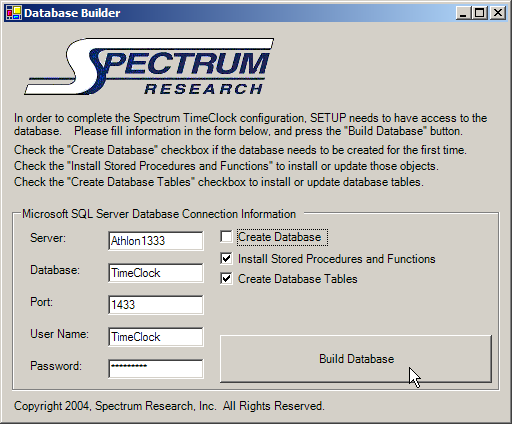Screen dimensions: 512x424
Task: Click the Database Builder title bar
Action: click(233, 13)
